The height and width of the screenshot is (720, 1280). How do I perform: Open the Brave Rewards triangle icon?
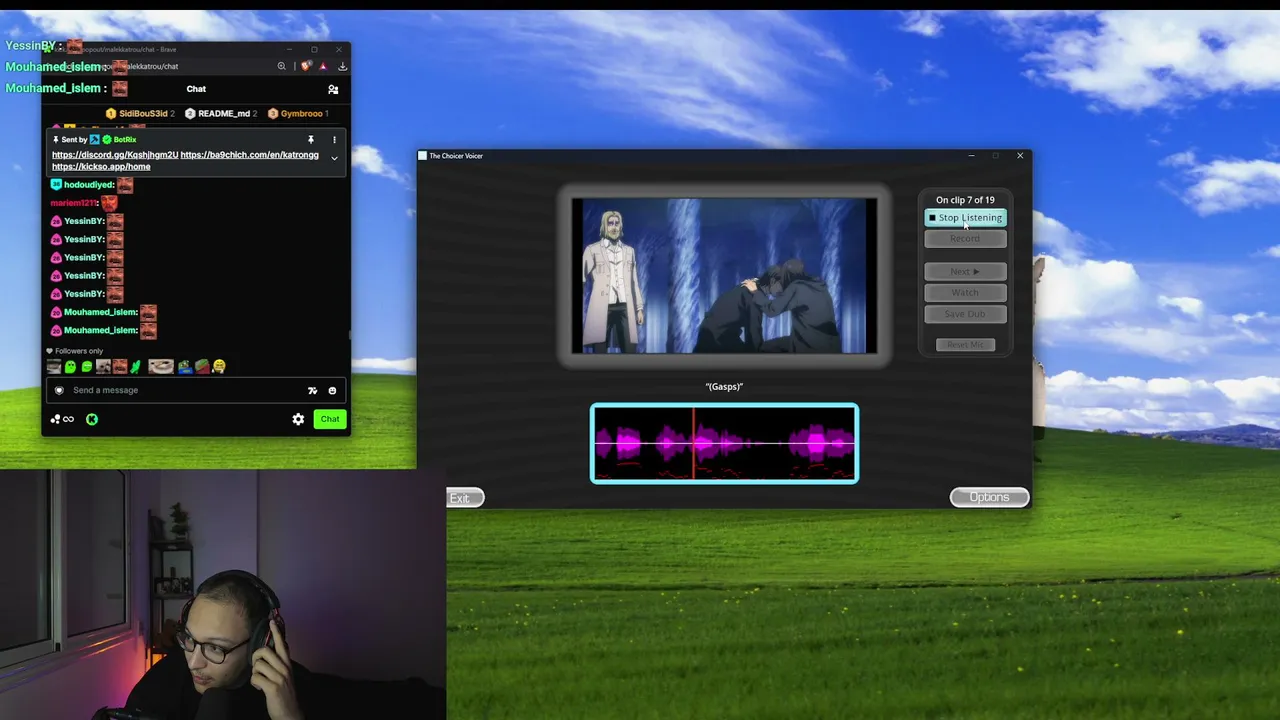(x=323, y=66)
